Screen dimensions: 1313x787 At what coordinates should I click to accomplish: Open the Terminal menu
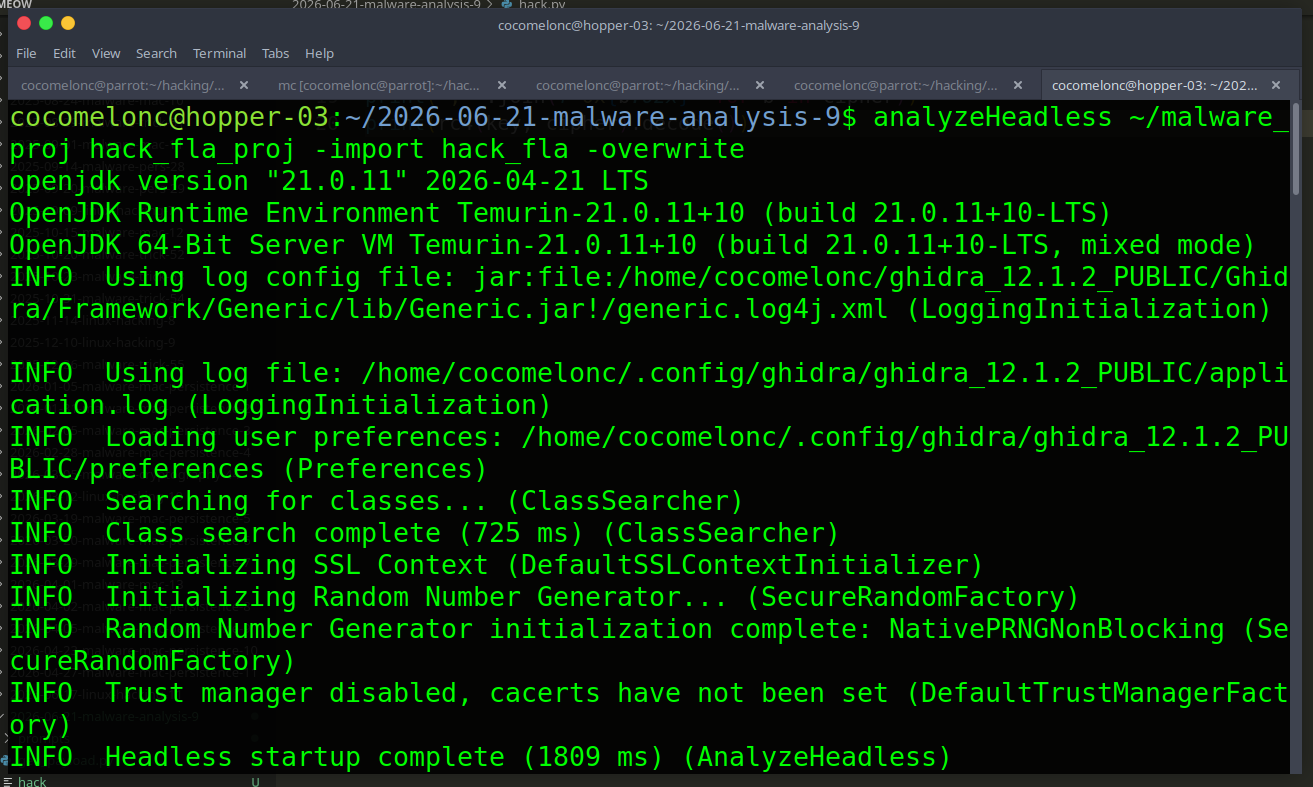pyautogui.click(x=219, y=53)
